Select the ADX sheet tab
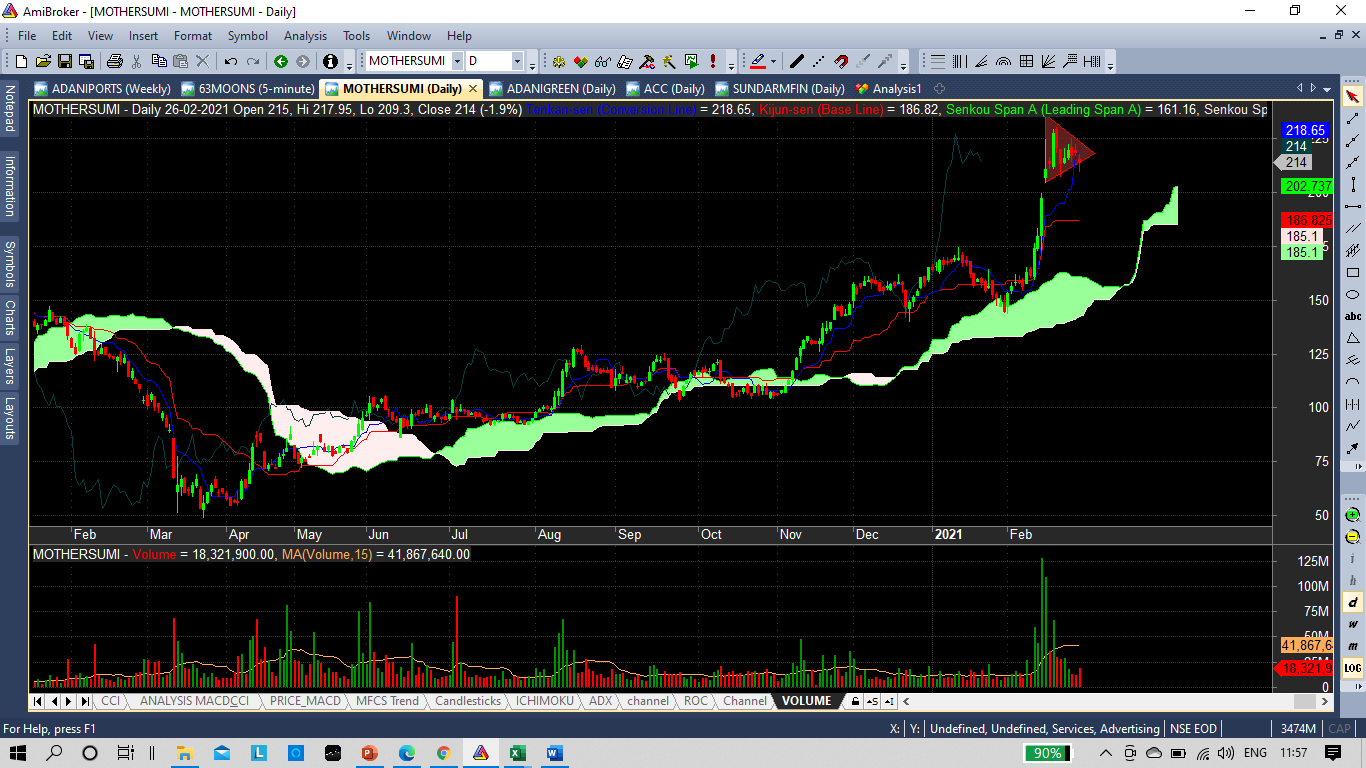 (x=600, y=701)
